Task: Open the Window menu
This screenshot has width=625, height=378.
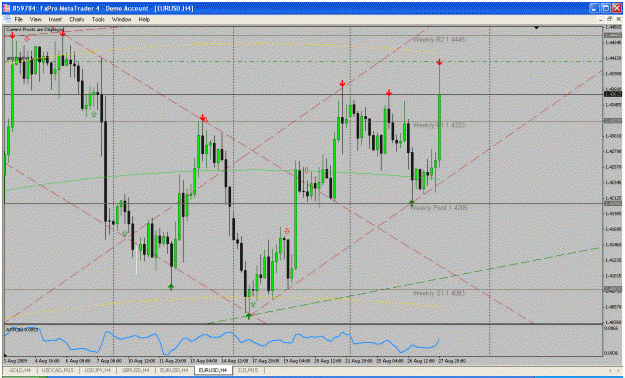Action: [122, 19]
